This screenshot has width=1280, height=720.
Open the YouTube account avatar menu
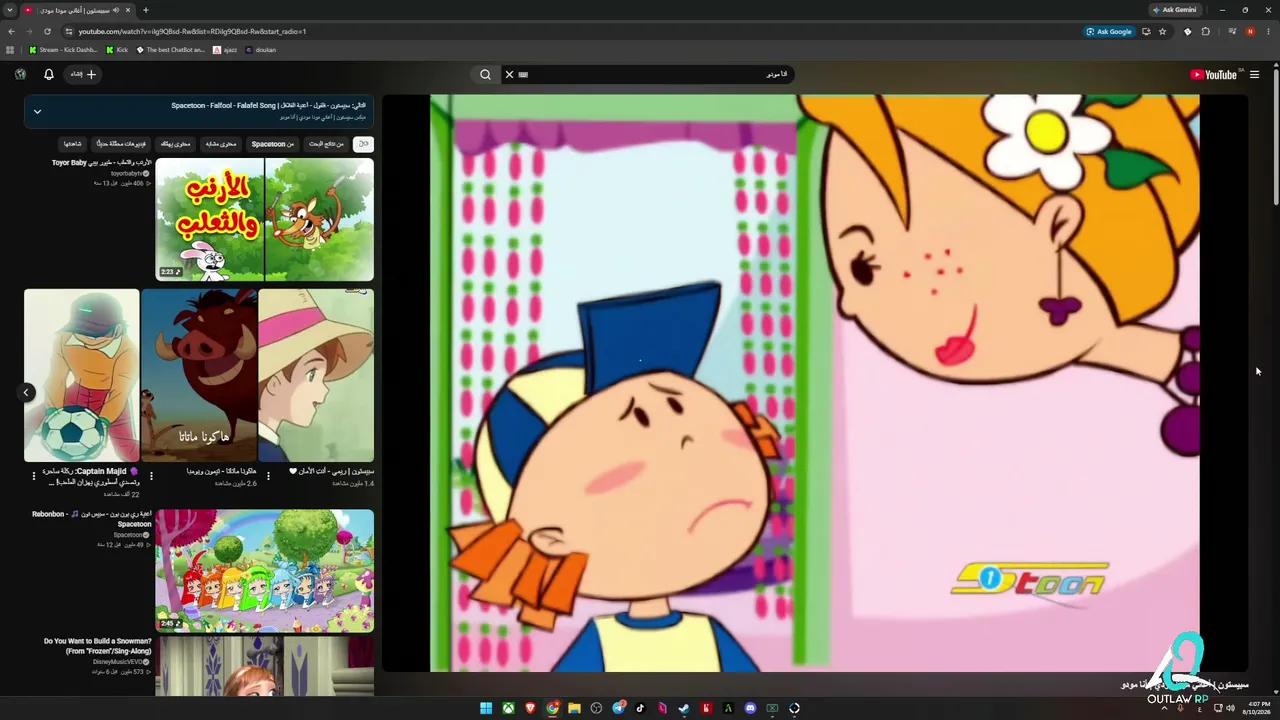(20, 74)
